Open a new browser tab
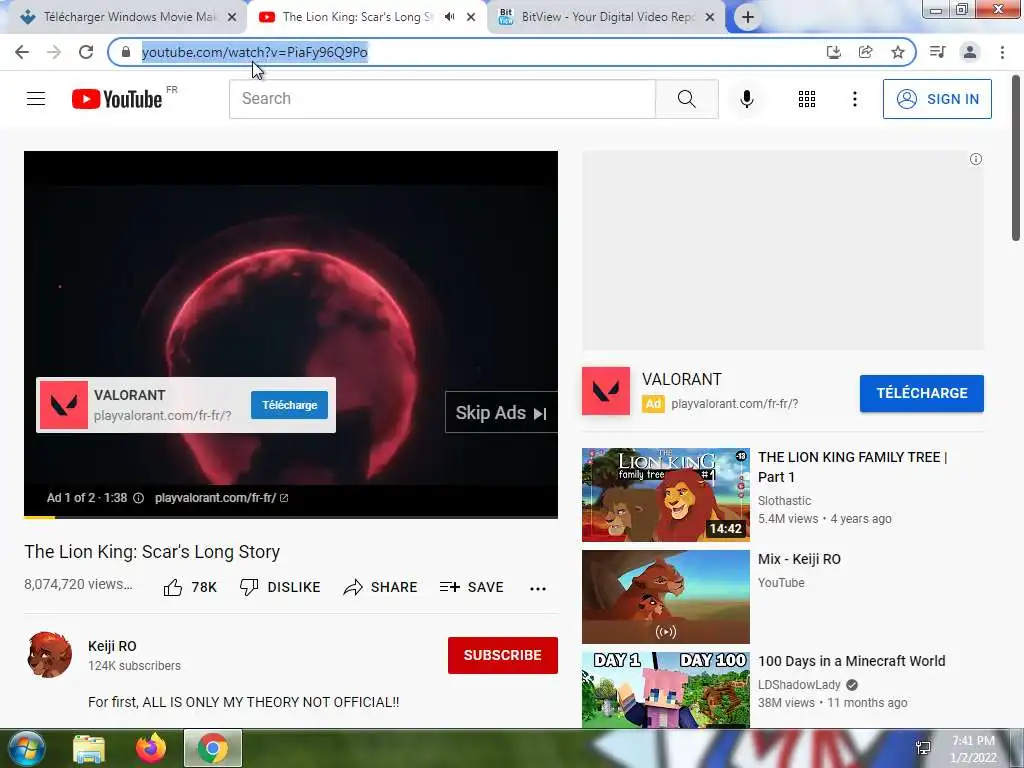 (x=748, y=17)
